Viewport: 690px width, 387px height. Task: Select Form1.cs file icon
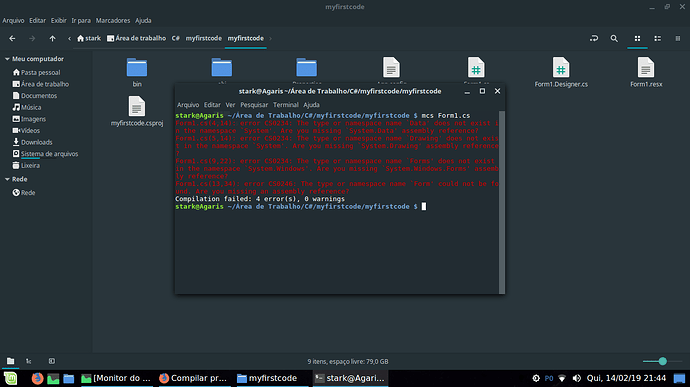pos(476,68)
